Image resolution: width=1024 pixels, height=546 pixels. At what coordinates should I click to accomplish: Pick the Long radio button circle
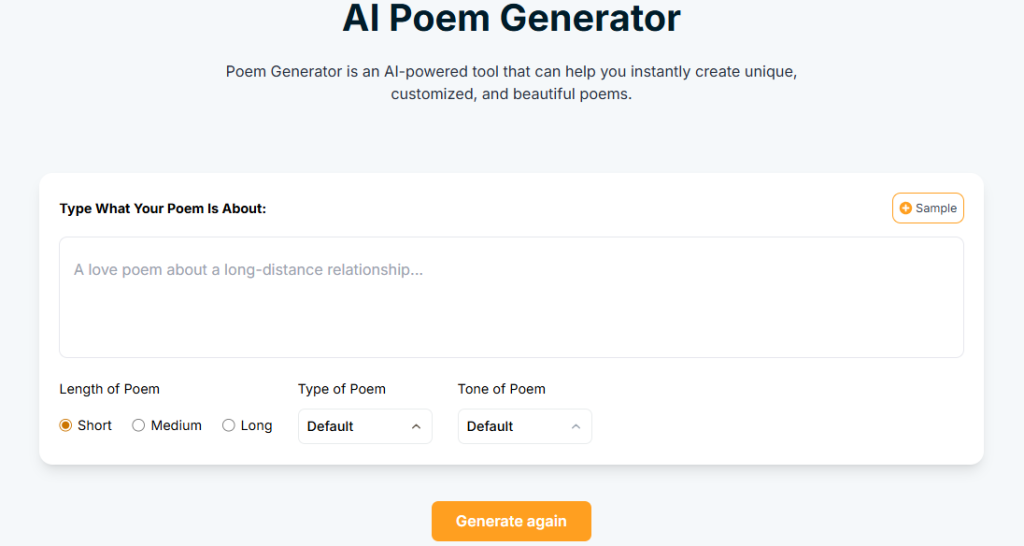pyautogui.click(x=229, y=425)
